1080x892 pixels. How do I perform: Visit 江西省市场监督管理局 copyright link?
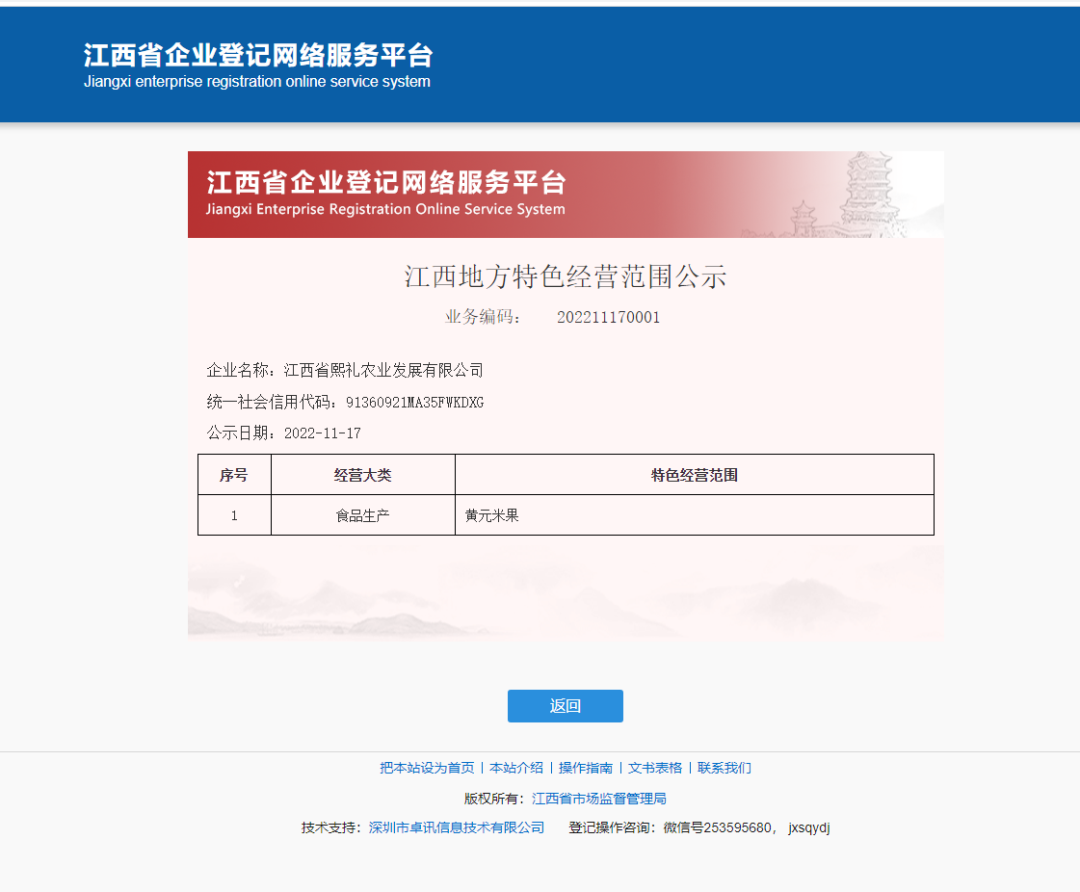tap(599, 799)
